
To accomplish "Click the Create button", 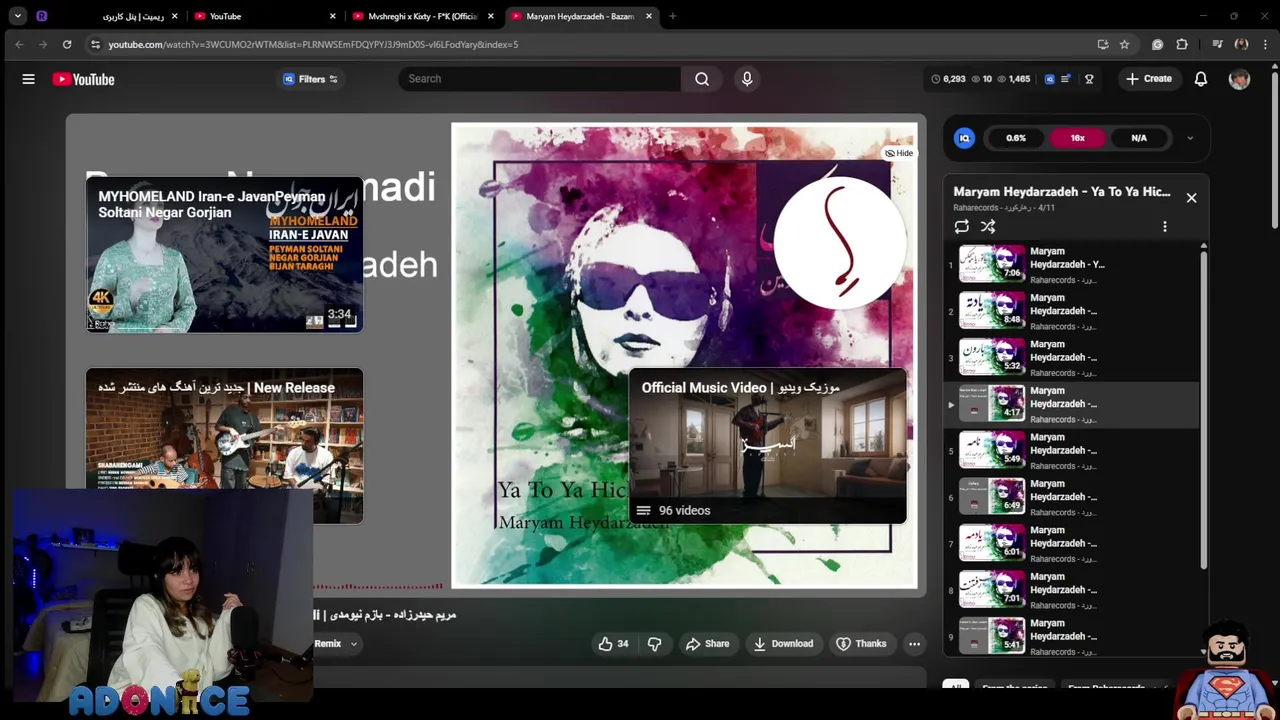I will point(1148,79).
